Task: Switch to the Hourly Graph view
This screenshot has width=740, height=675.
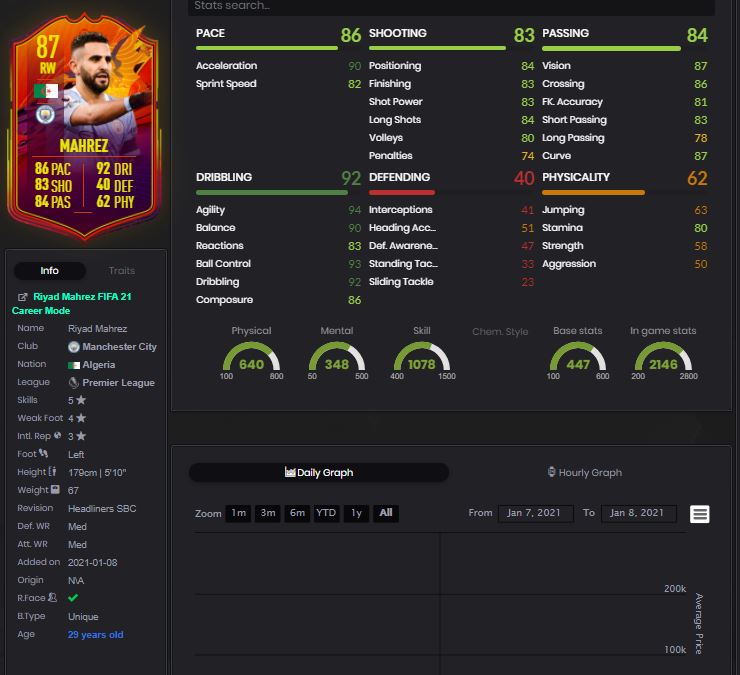Action: (x=585, y=472)
